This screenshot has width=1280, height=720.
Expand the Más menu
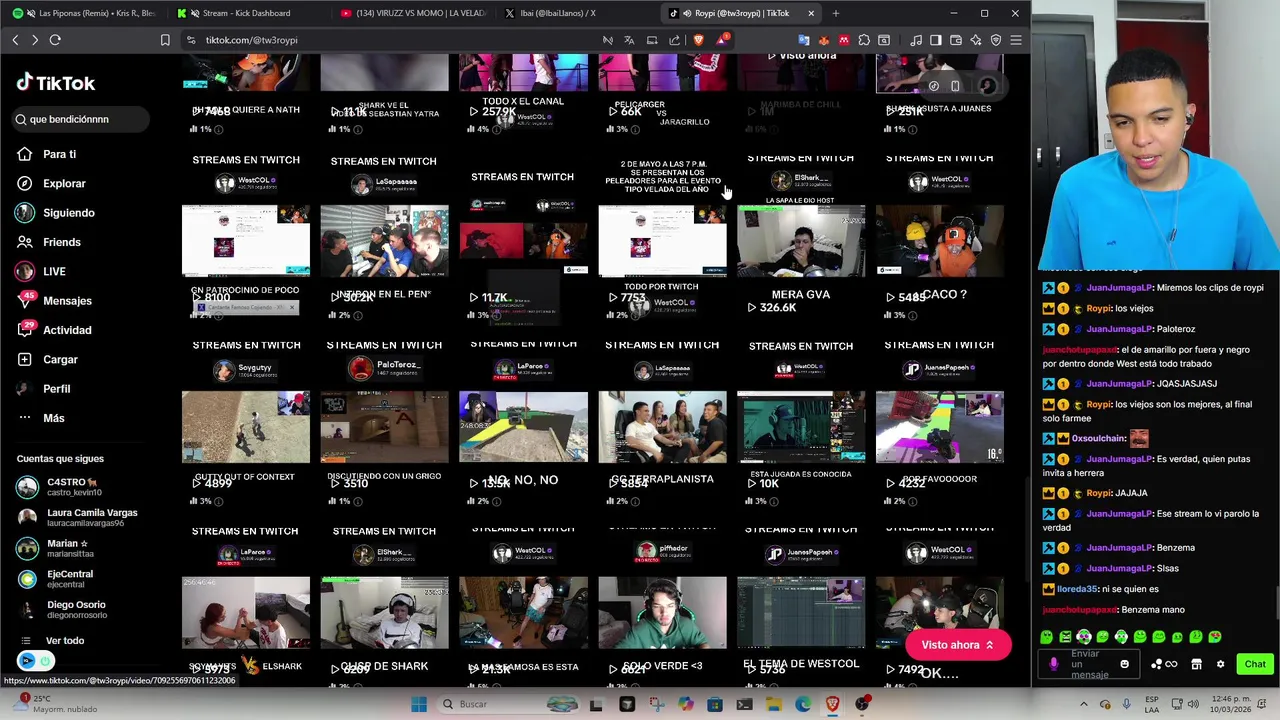tap(53, 418)
